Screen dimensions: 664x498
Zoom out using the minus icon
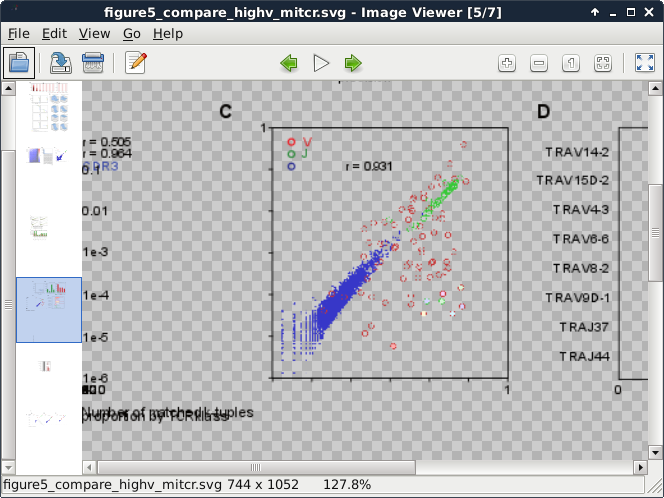point(539,63)
